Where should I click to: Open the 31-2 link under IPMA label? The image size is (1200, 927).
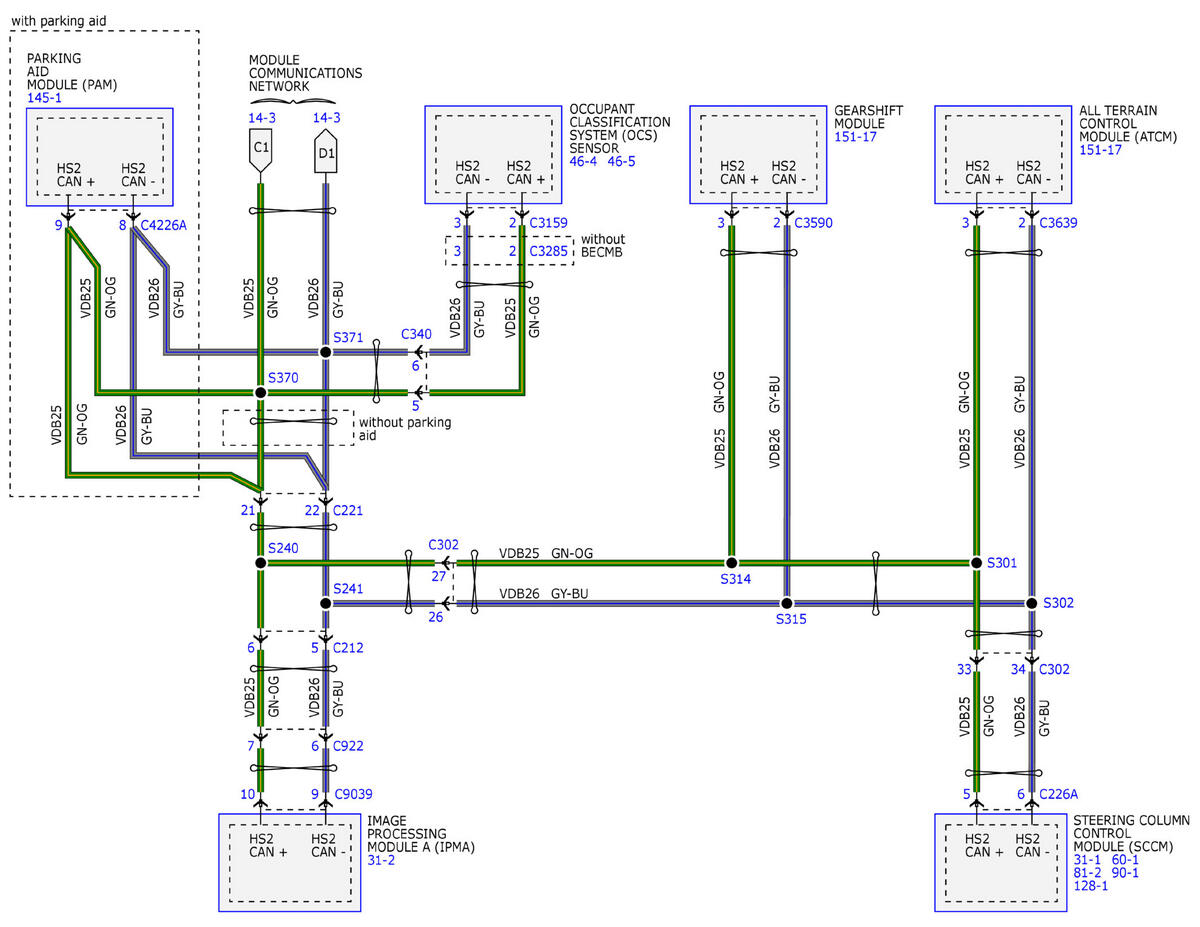382,860
